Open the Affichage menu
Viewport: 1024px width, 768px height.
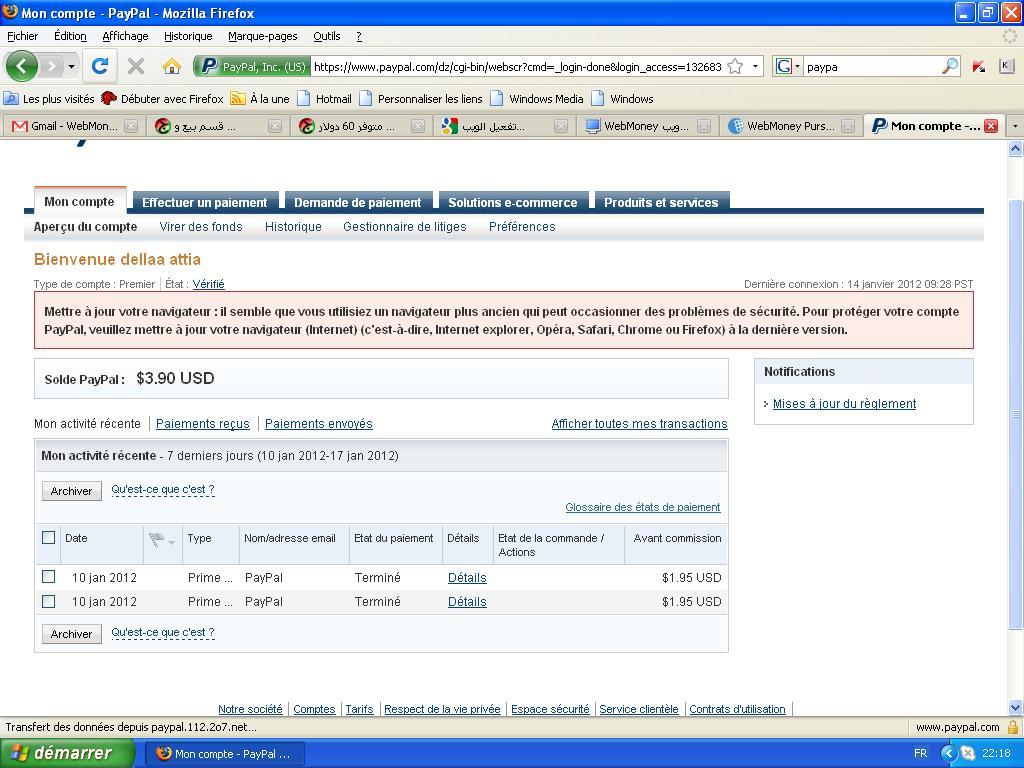click(125, 36)
